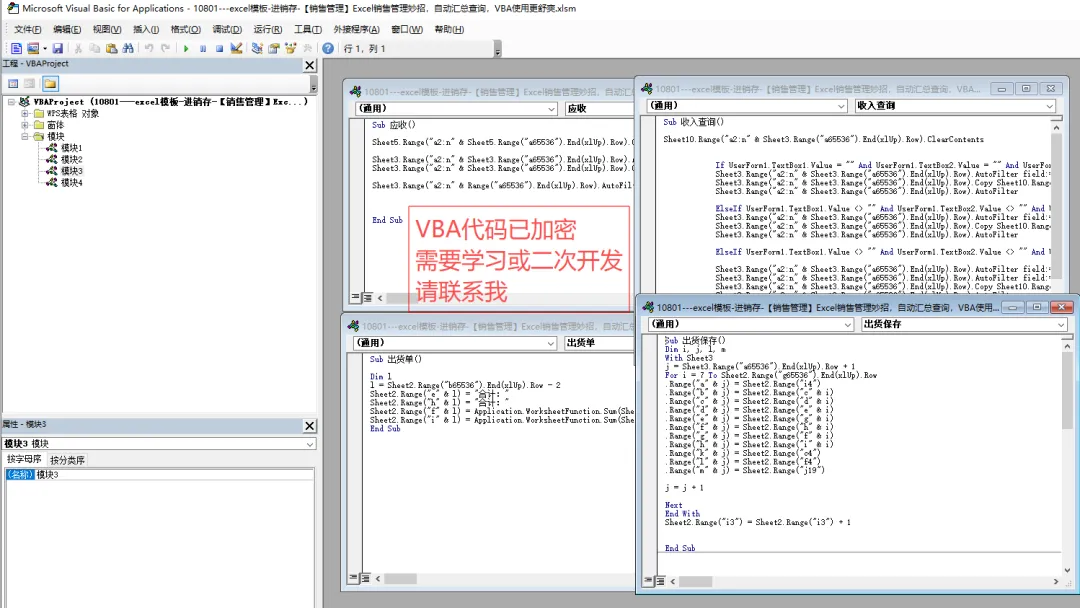Click horizontal scrollbar thumb in 出货保存 window
The image size is (1080, 608).
(696, 582)
